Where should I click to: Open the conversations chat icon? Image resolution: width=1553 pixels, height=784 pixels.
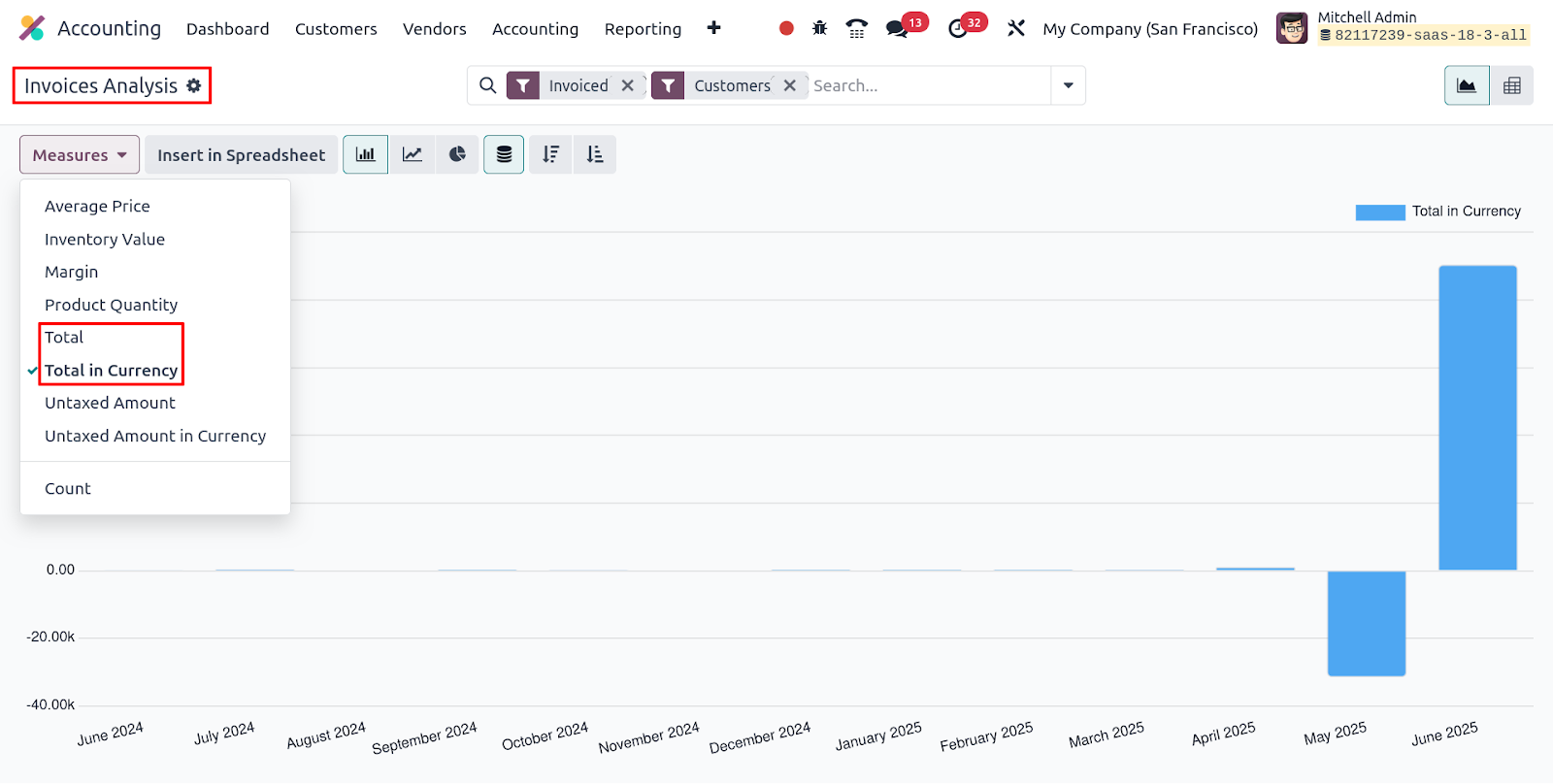tap(897, 28)
